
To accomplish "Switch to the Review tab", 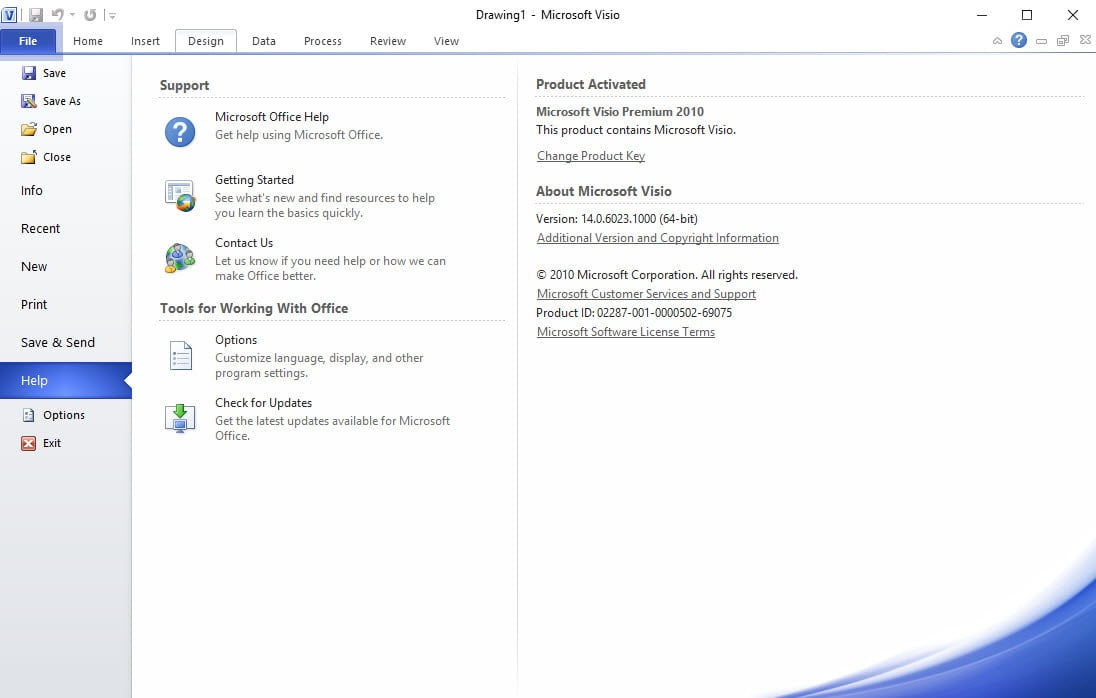I will (388, 41).
